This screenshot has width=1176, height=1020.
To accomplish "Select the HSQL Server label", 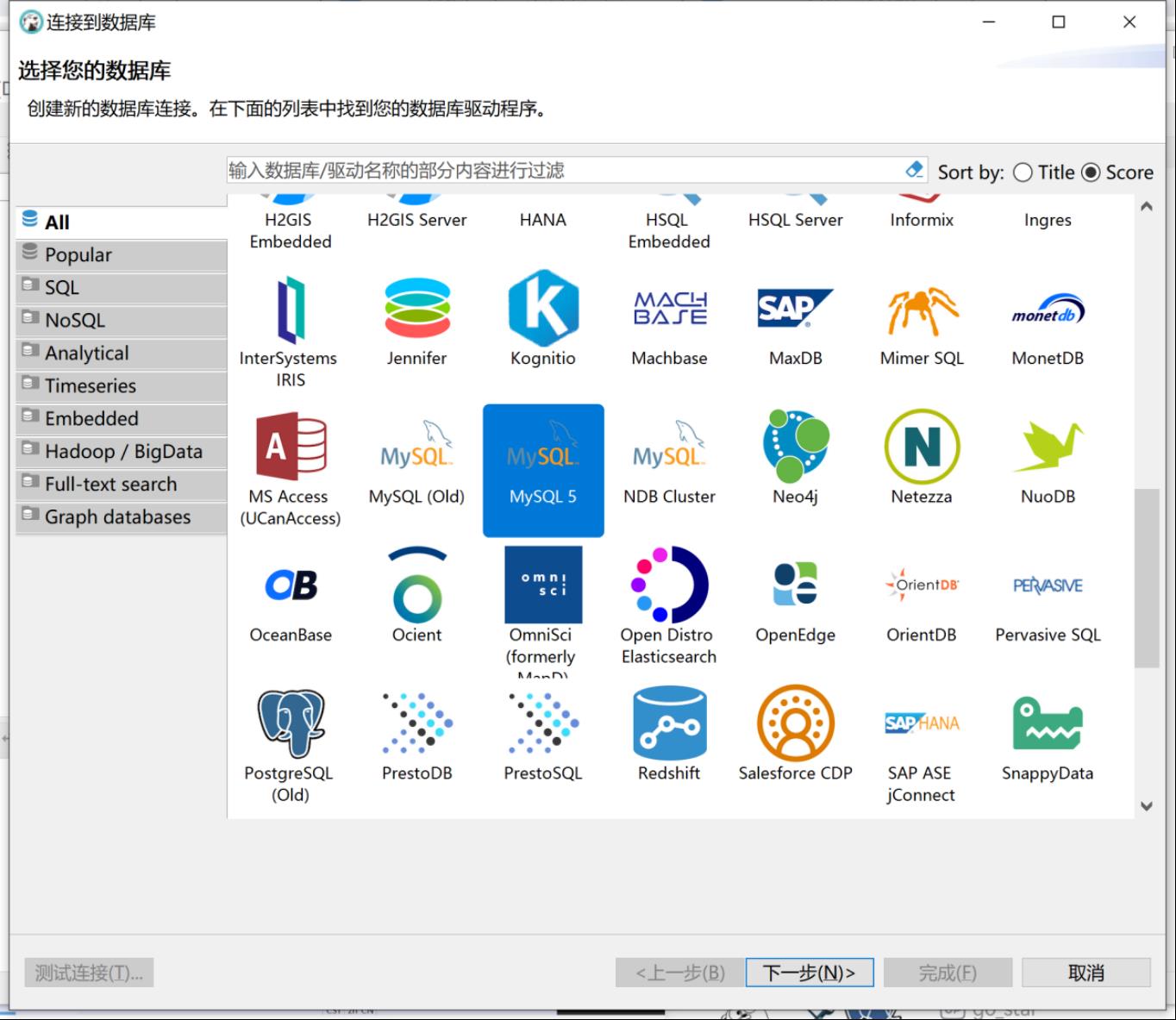I will pyautogui.click(x=796, y=220).
